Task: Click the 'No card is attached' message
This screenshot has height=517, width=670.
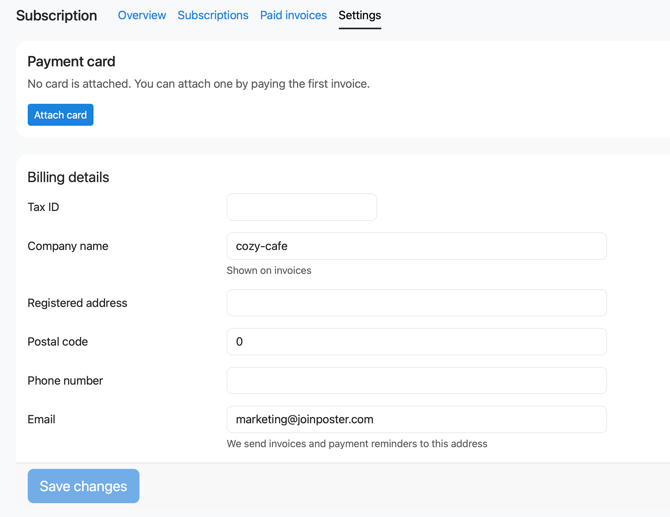Action: click(199, 84)
